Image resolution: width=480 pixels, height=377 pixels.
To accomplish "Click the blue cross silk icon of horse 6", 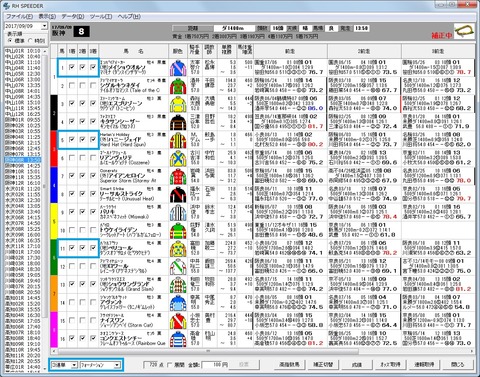I will coord(178,158).
